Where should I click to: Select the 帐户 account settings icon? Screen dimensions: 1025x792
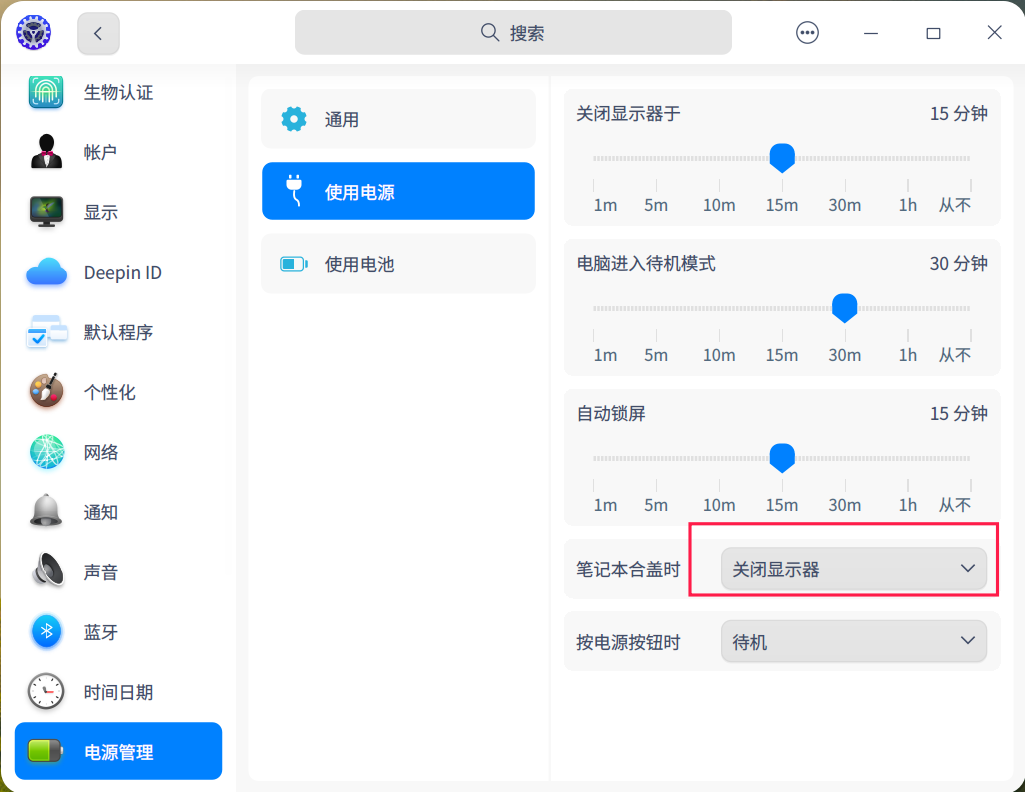pos(45,152)
